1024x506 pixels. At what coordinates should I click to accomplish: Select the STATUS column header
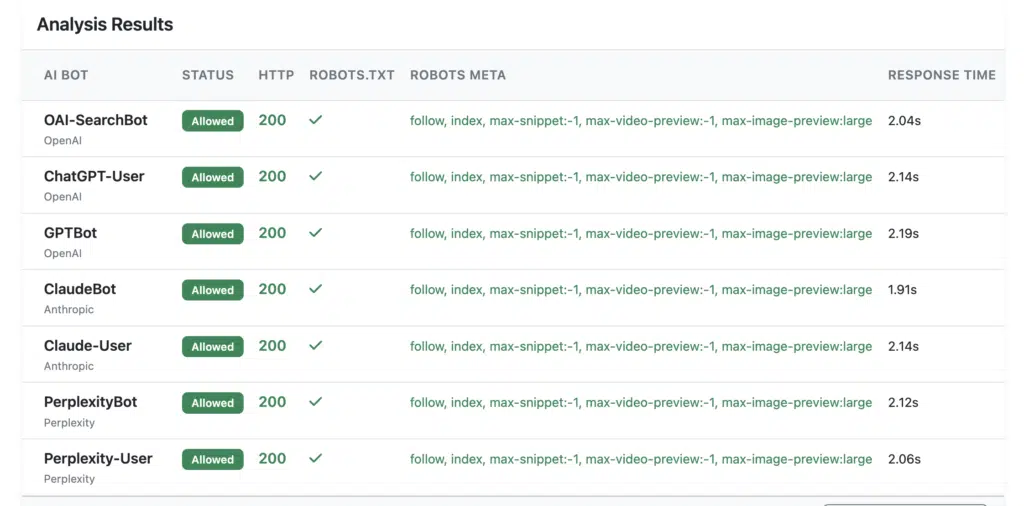(208, 75)
